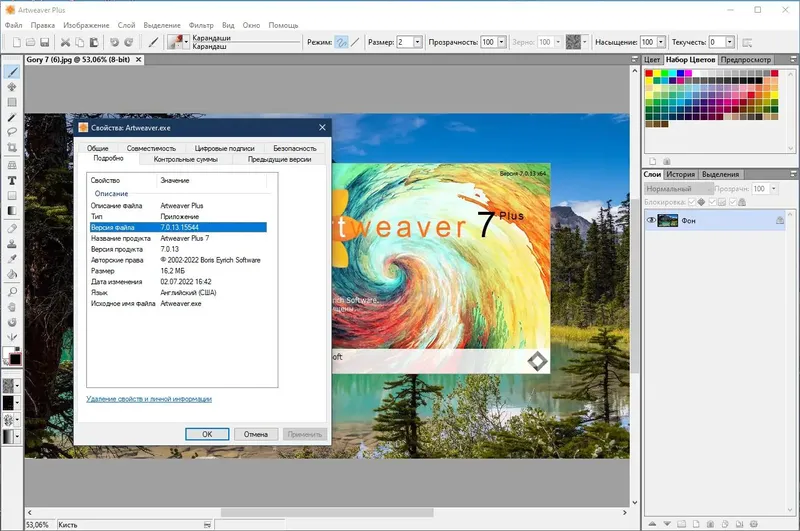800x531 pixels.
Task: Select the Версия файла row in properties
Action: click(x=178, y=227)
